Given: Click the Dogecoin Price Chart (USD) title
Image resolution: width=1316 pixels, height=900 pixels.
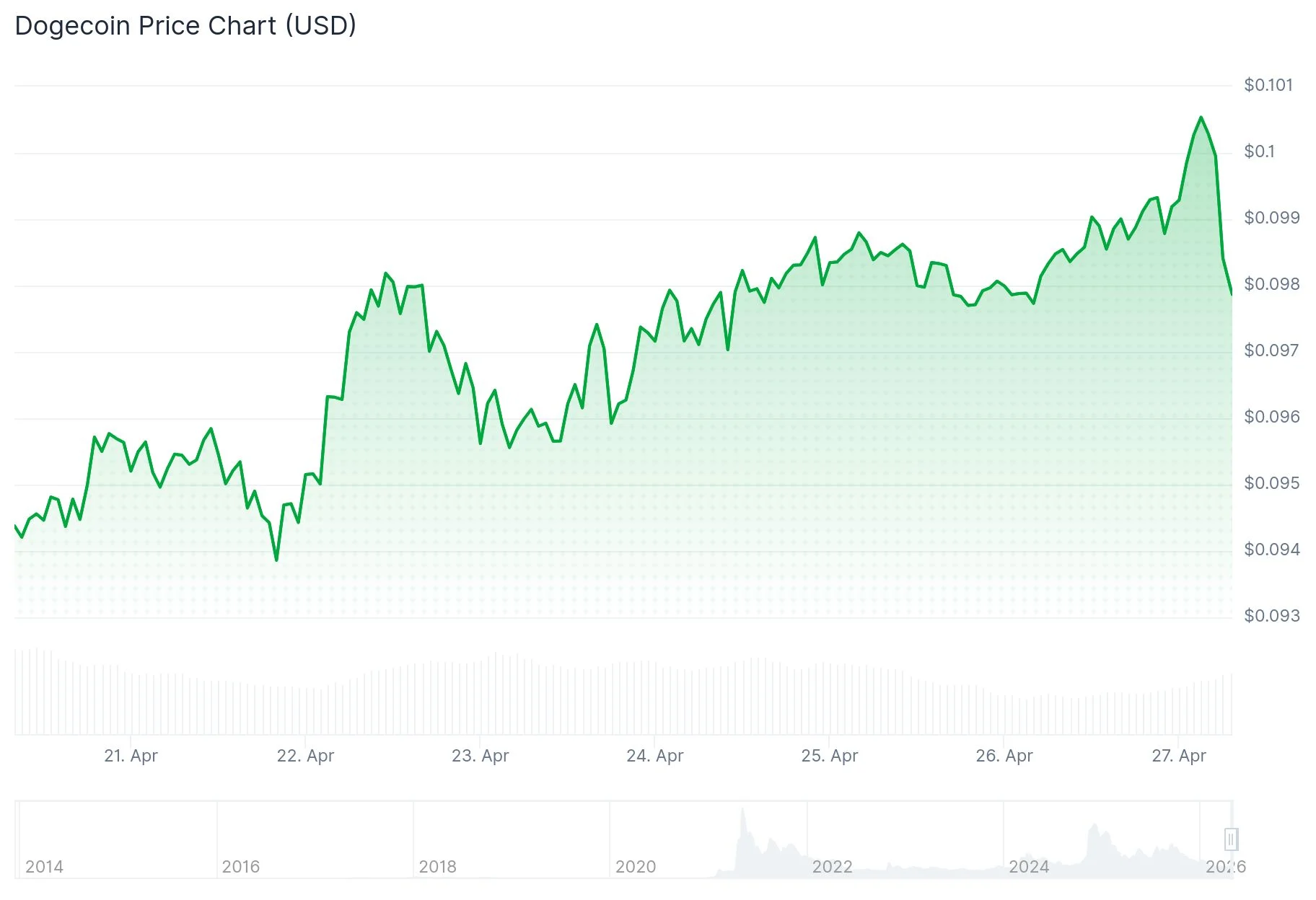Looking at the screenshot, I should (x=185, y=26).
